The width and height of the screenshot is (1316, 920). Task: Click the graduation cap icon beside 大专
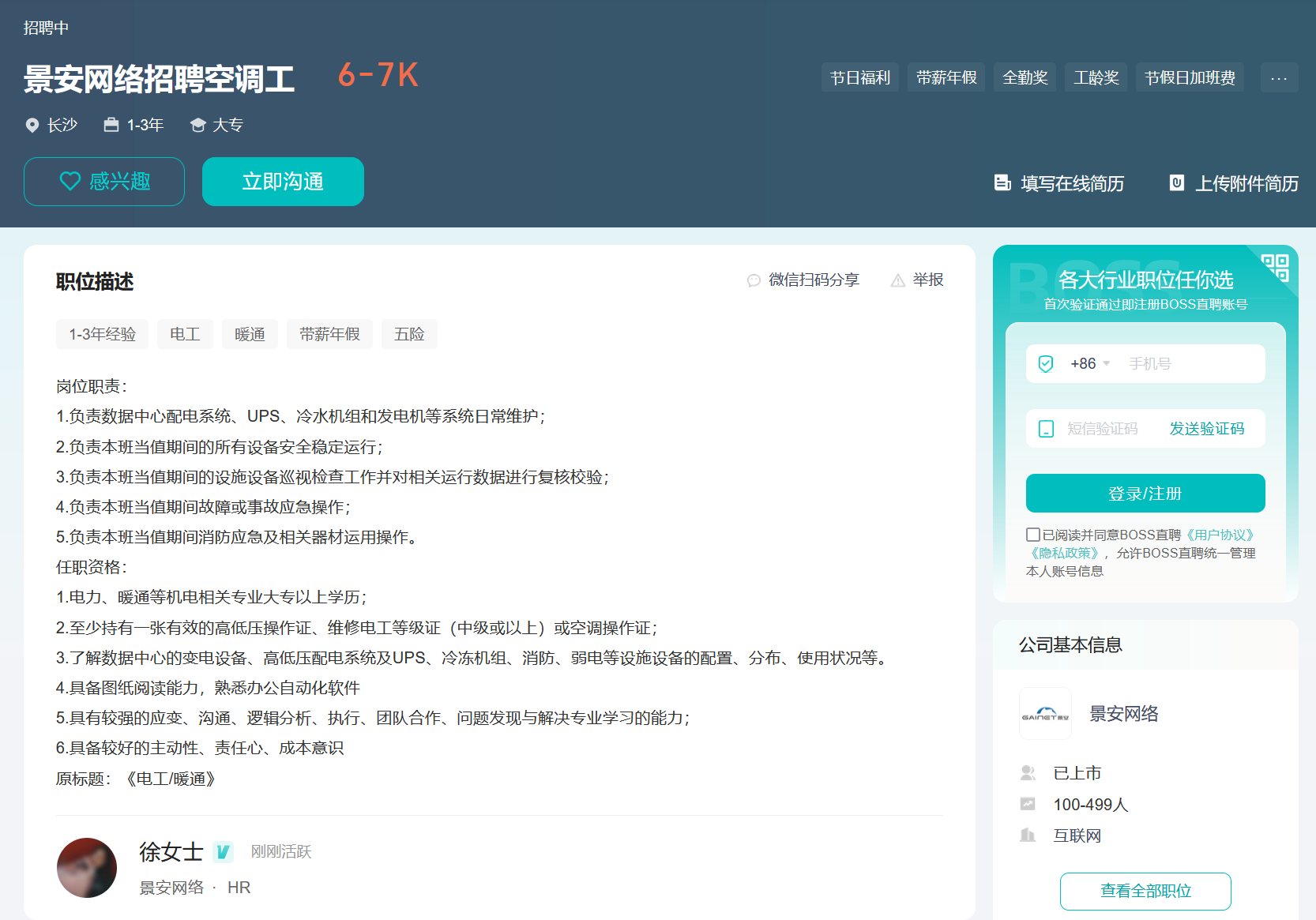(x=198, y=125)
